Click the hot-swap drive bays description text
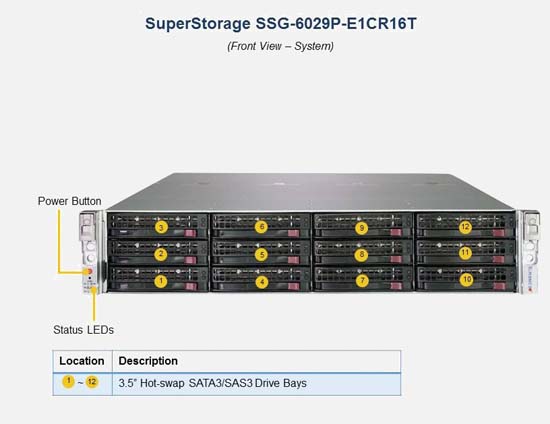The height and width of the screenshot is (424, 550). tap(213, 383)
